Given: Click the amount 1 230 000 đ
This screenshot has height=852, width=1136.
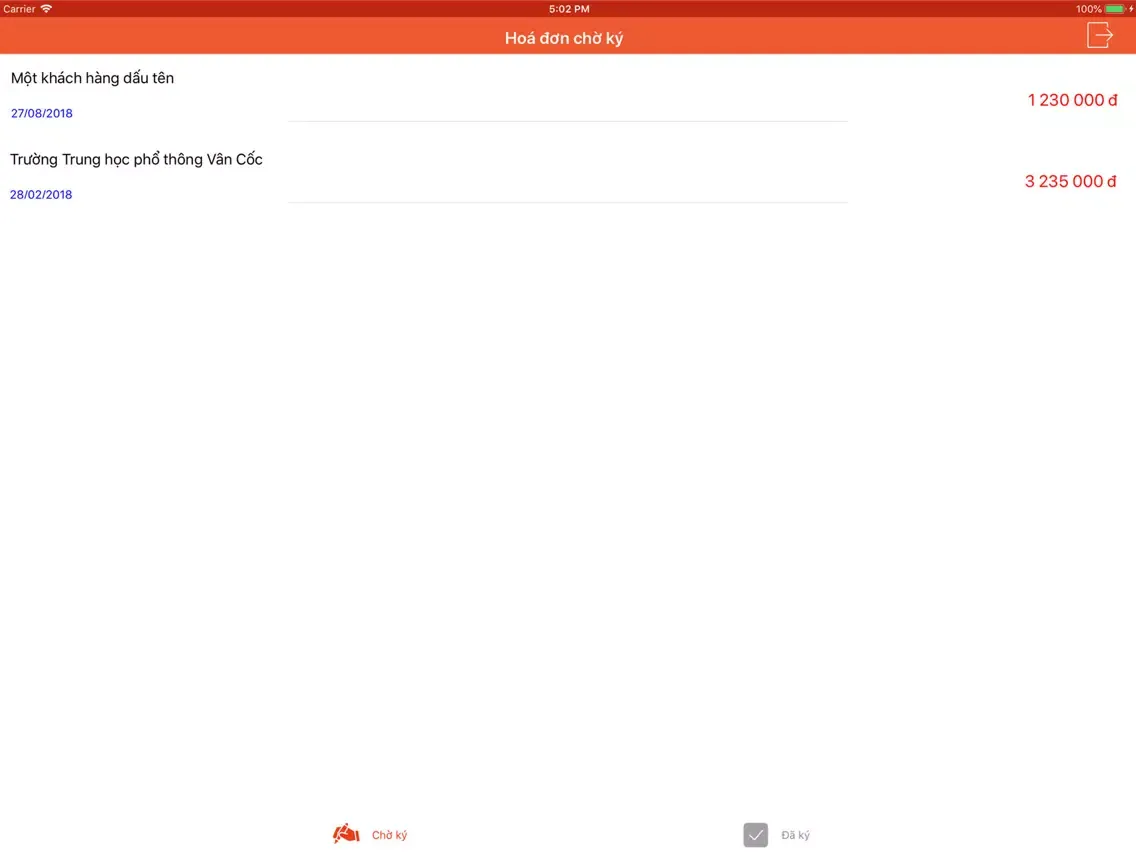Looking at the screenshot, I should pyautogui.click(x=1072, y=100).
